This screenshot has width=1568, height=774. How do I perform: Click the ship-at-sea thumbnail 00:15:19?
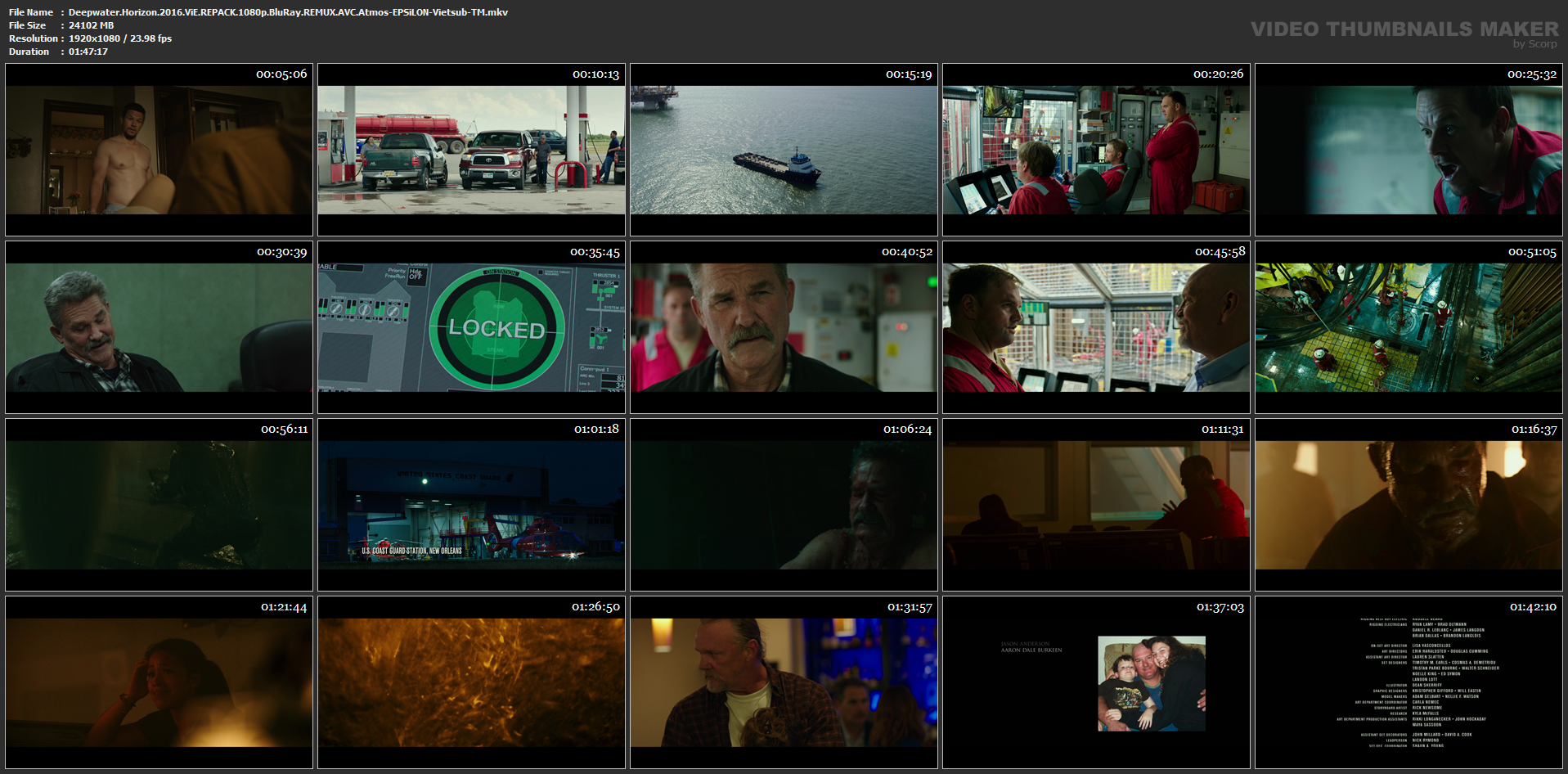click(x=784, y=150)
